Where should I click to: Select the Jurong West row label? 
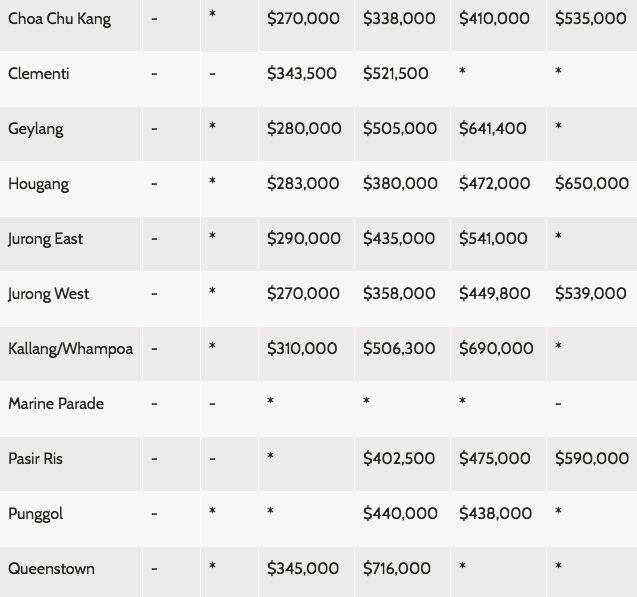pyautogui.click(x=48, y=294)
